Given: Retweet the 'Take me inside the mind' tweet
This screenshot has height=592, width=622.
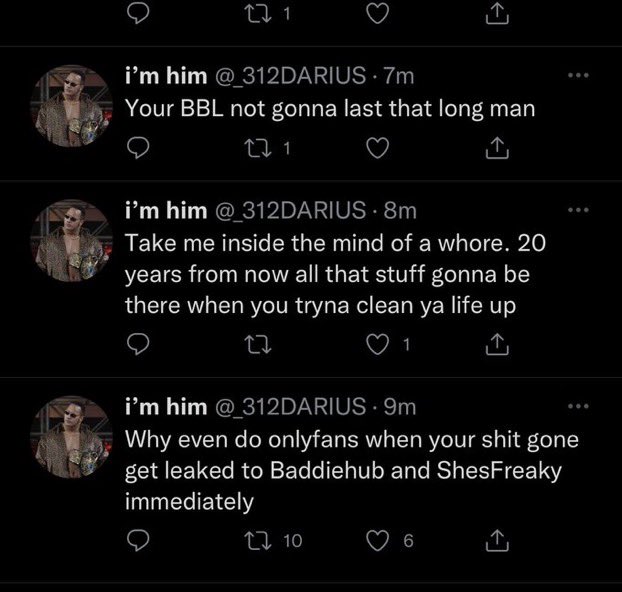Looking at the screenshot, I should pyautogui.click(x=258, y=344).
